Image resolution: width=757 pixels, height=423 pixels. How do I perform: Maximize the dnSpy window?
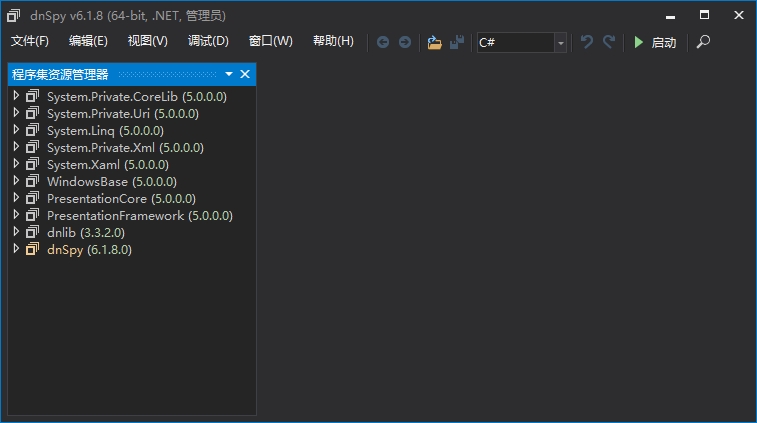pos(704,15)
